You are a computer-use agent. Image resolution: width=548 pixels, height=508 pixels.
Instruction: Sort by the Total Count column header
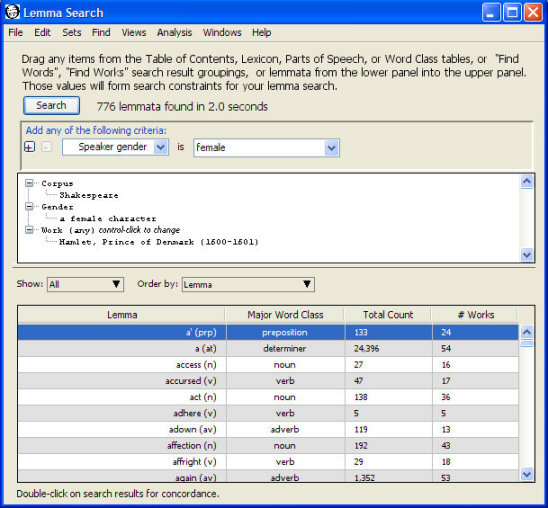coord(388,315)
